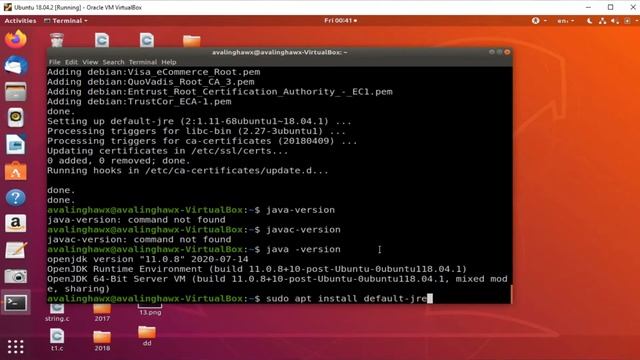Viewport: 640px width, 360px height.
Task: Select the 2018 folder on desktop
Action: coord(102,340)
